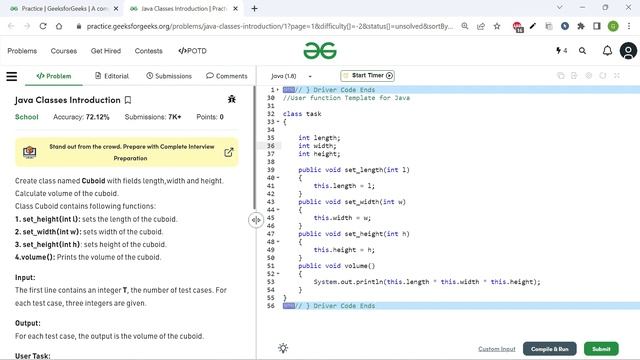
Task: Open the interview preparation external link icon
Action: click(229, 152)
